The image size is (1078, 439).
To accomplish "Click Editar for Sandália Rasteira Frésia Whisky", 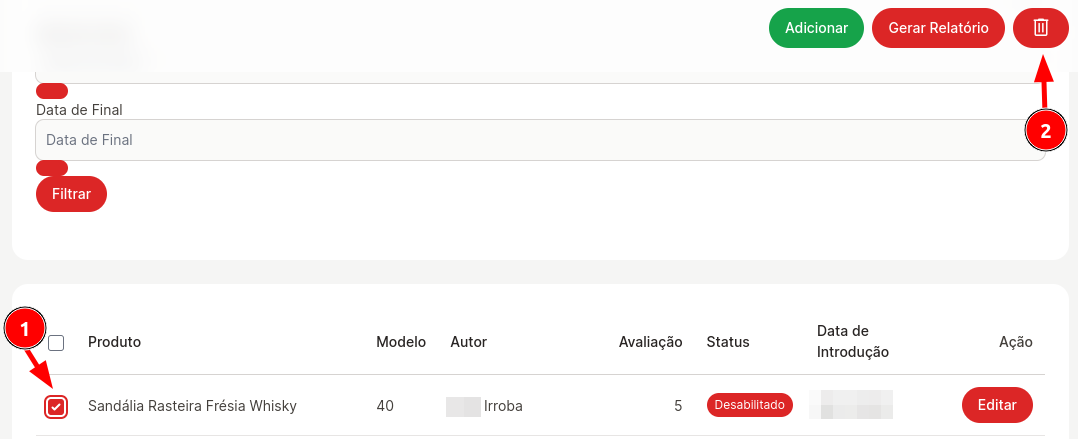I will (997, 405).
